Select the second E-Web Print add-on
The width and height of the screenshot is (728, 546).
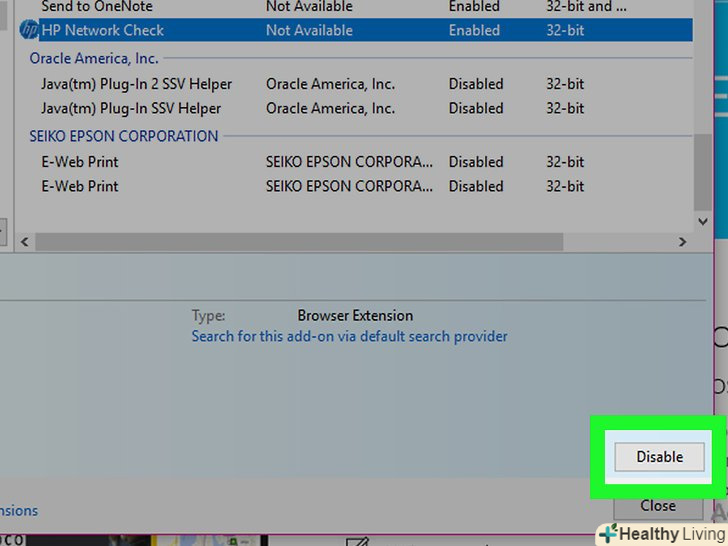(x=366, y=186)
